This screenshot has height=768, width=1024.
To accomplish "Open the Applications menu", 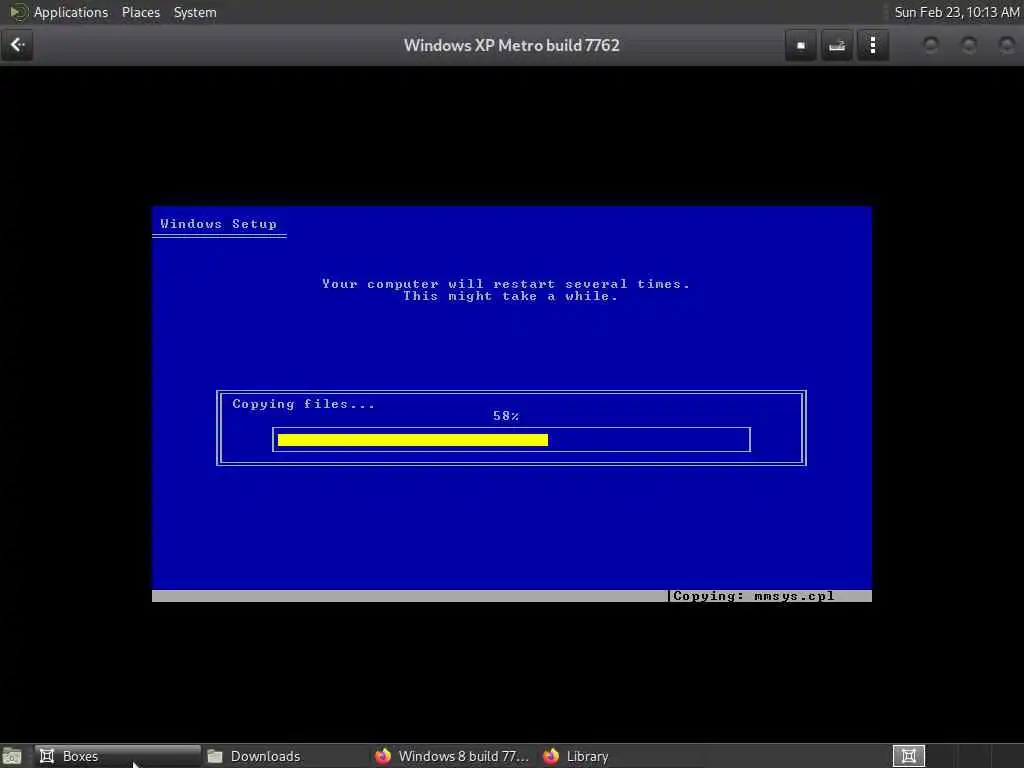I will [71, 12].
